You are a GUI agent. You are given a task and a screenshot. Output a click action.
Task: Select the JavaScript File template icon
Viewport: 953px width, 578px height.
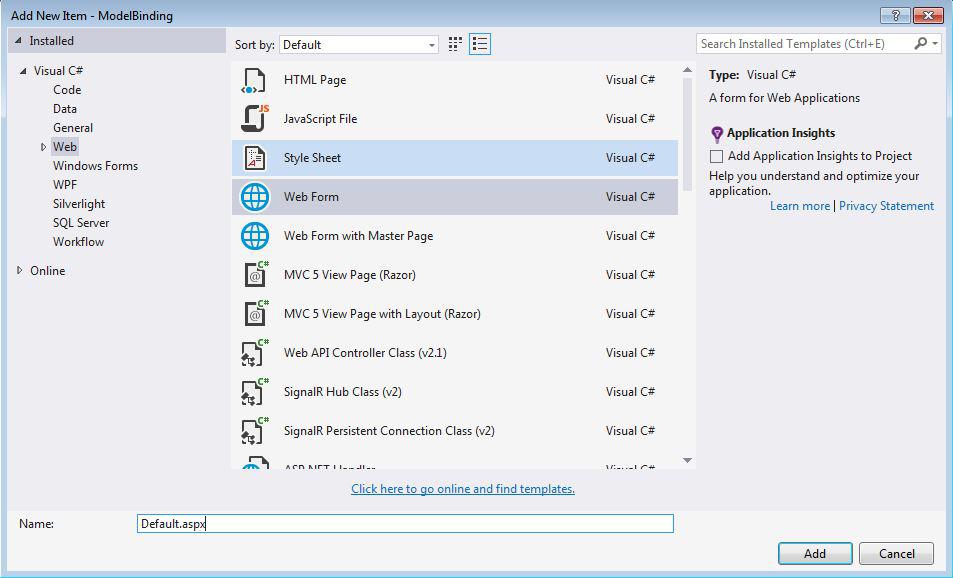(254, 118)
